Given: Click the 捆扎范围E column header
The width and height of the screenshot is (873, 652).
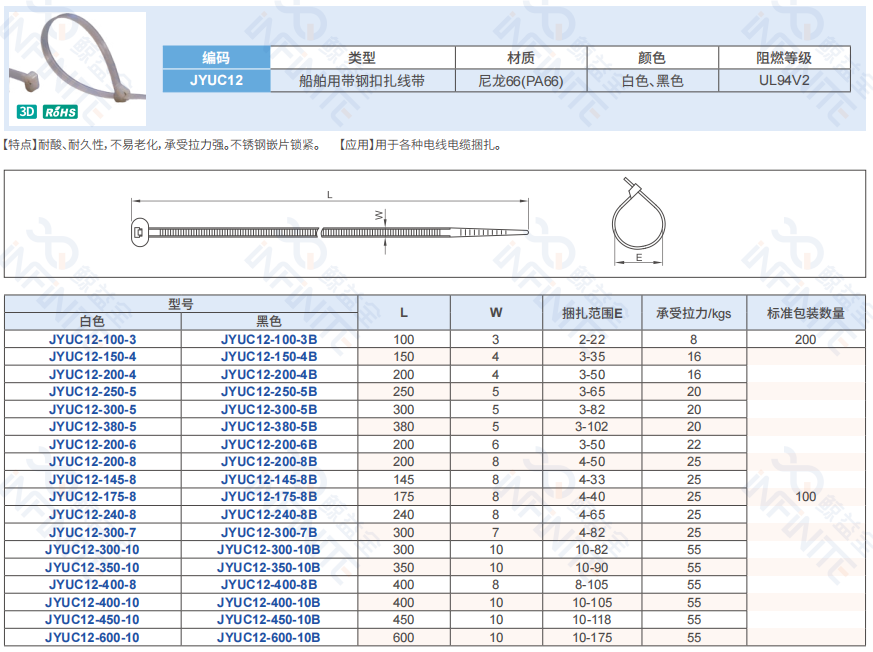Looking at the screenshot, I should pyautogui.click(x=592, y=313).
